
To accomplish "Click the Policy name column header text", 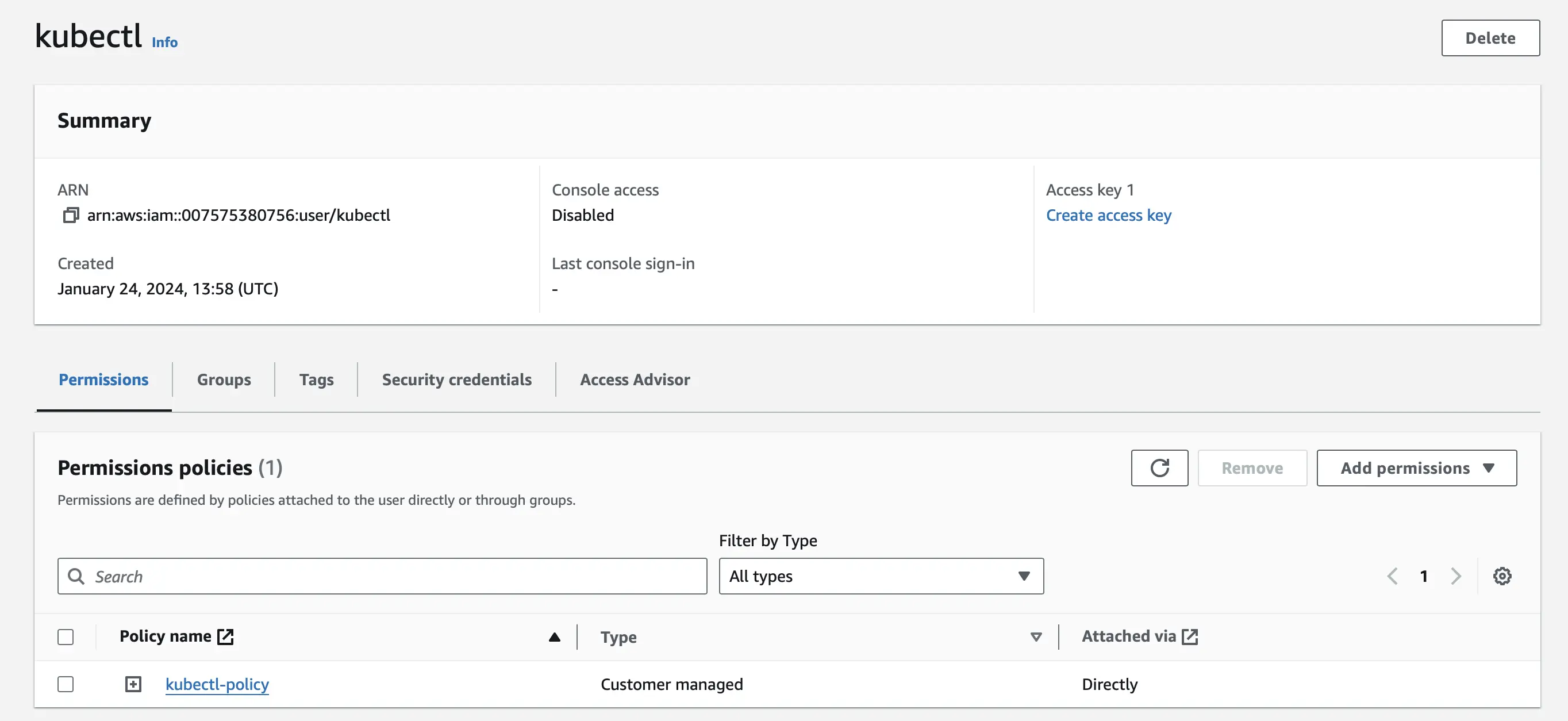I will (165, 636).
